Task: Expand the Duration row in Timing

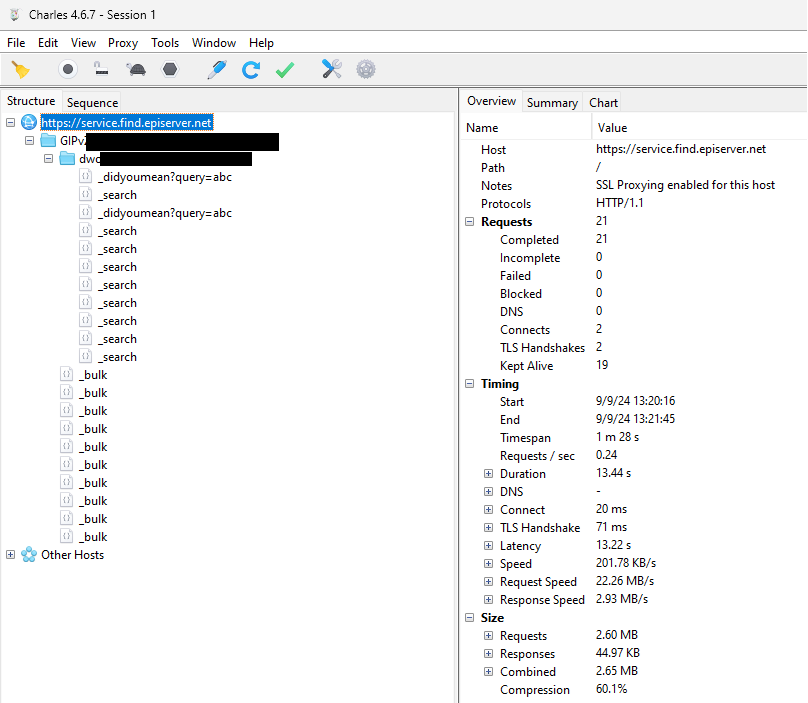Action: point(489,474)
